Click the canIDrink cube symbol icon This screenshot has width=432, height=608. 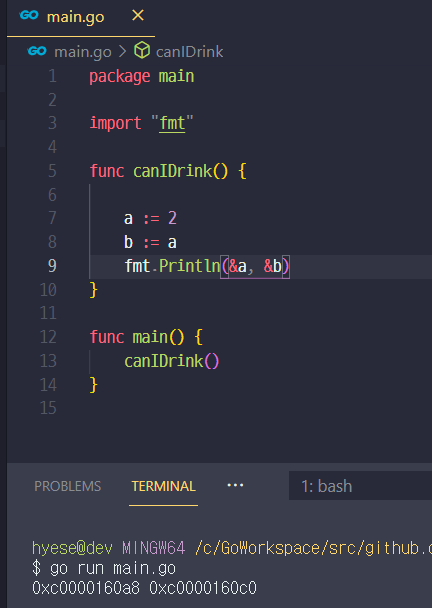[x=142, y=50]
